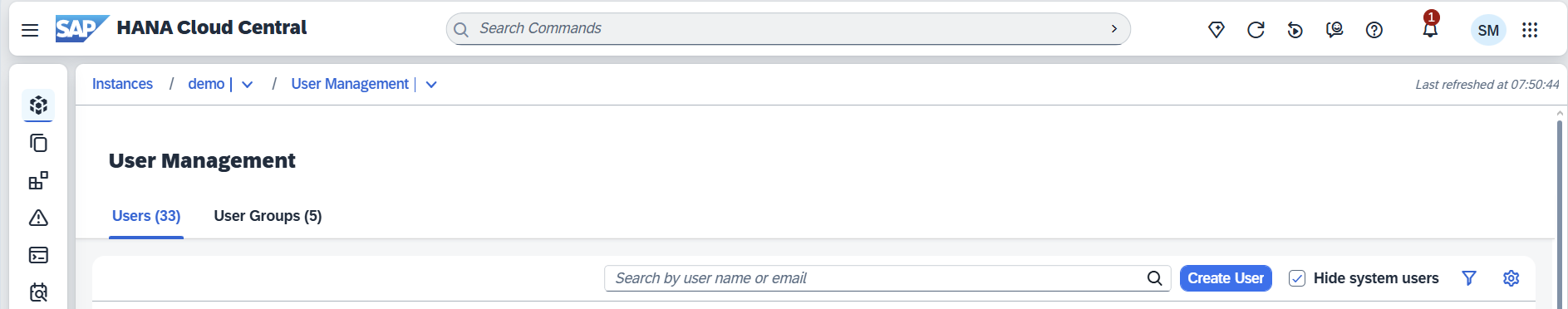Open the filter funnel icon for users
This screenshot has height=309, width=1568.
(1469, 278)
